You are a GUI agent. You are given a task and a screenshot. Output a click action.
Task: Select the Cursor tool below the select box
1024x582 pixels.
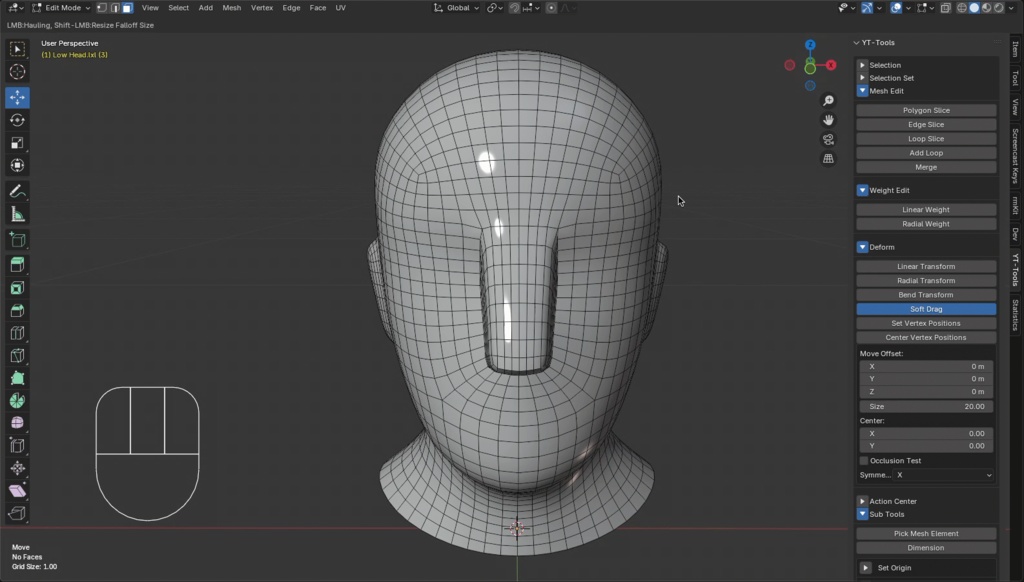point(17,71)
